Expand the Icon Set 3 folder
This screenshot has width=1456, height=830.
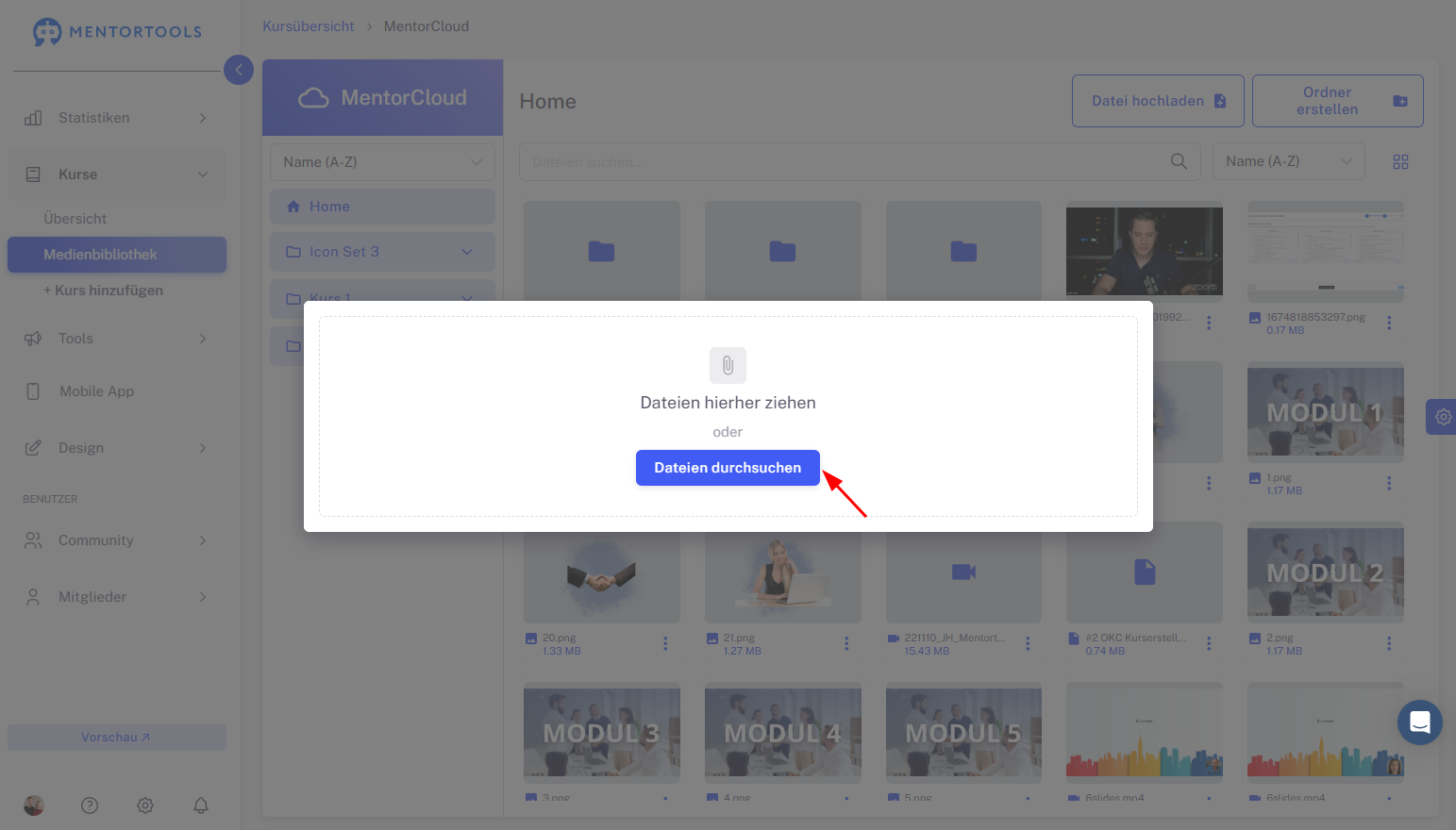tap(467, 252)
